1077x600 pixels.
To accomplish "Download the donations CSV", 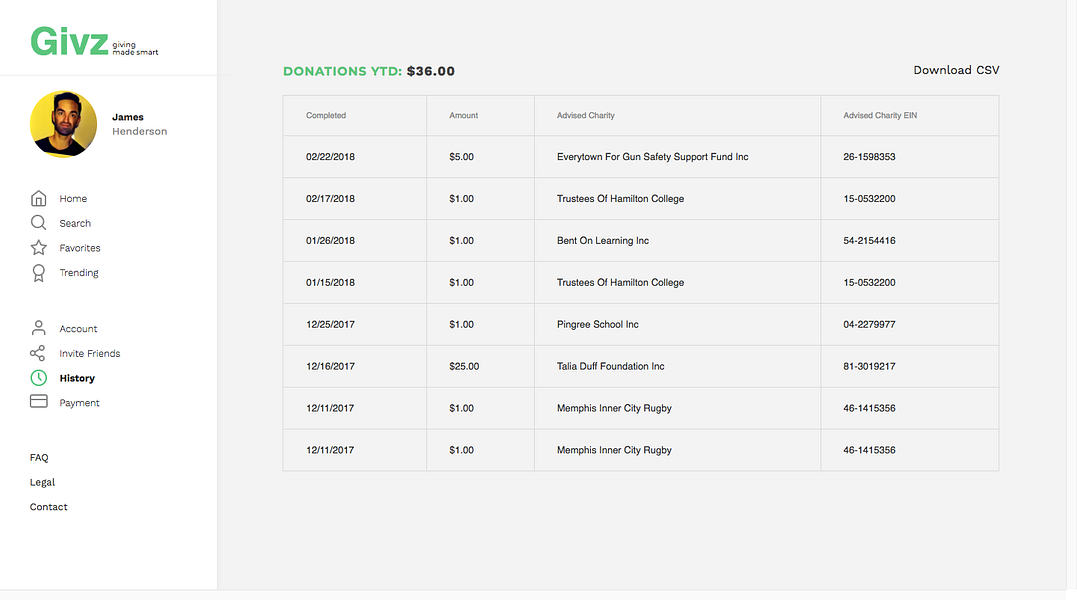I will tap(956, 70).
